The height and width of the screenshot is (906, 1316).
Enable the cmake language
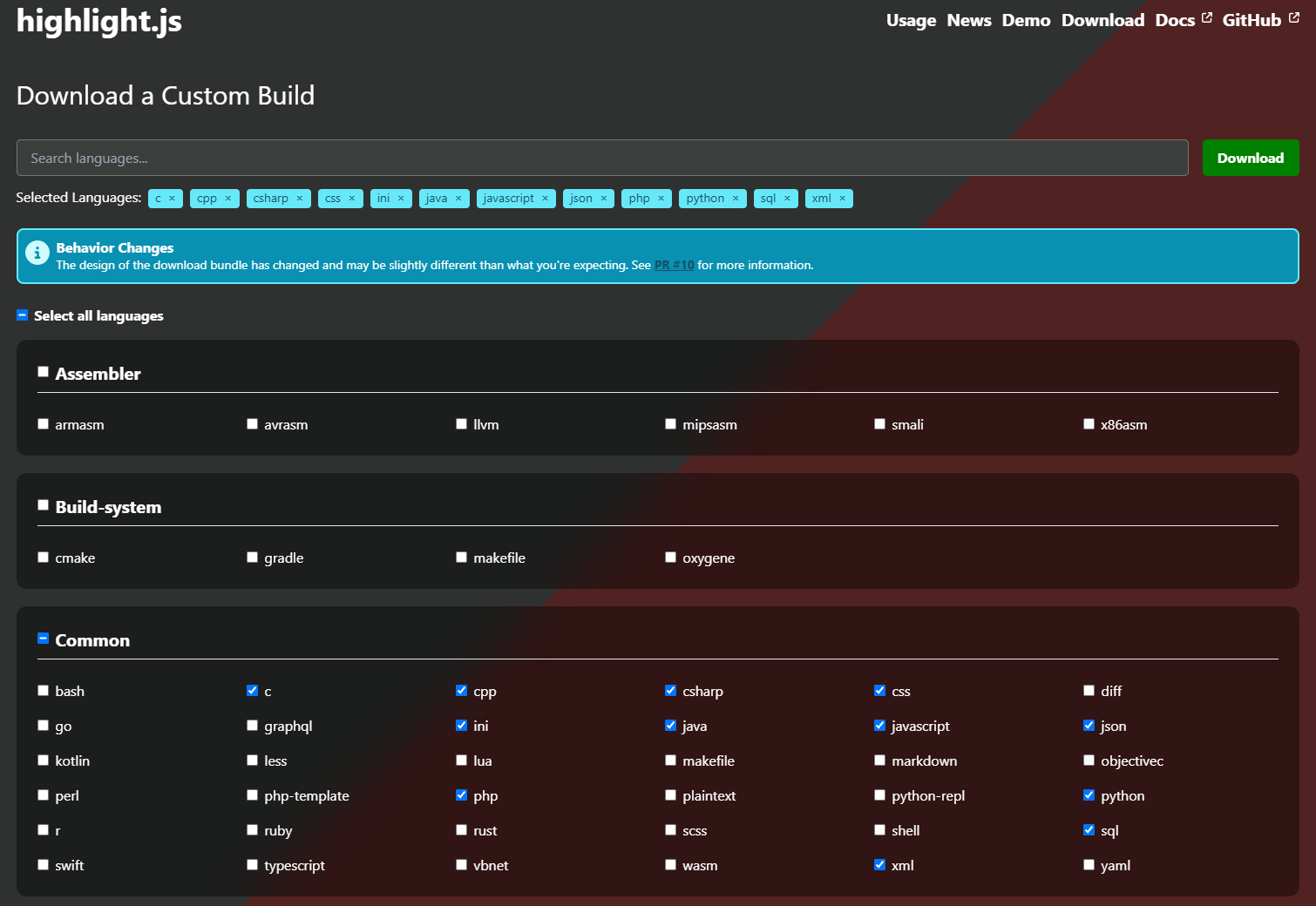click(43, 558)
